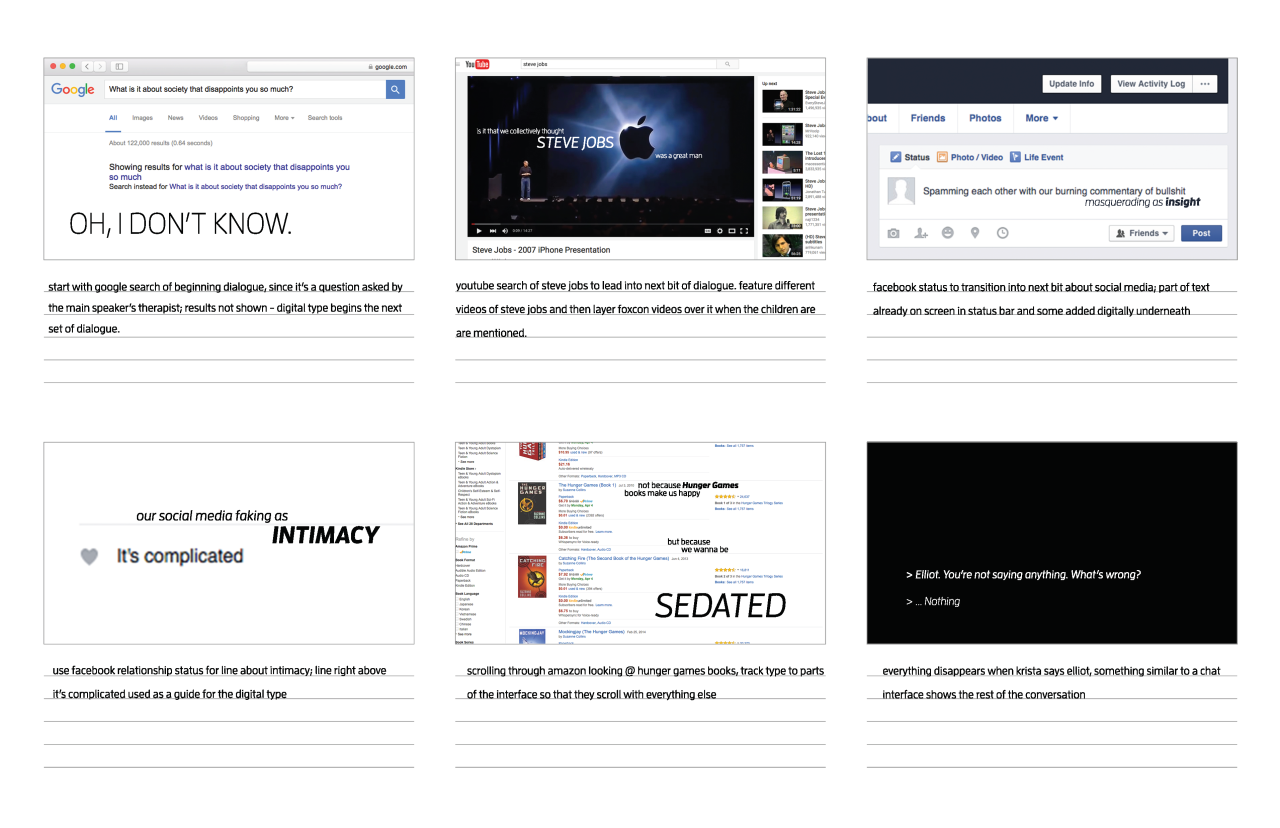Expand the Google More search filter
This screenshot has height=828, width=1280.
tap(284, 118)
